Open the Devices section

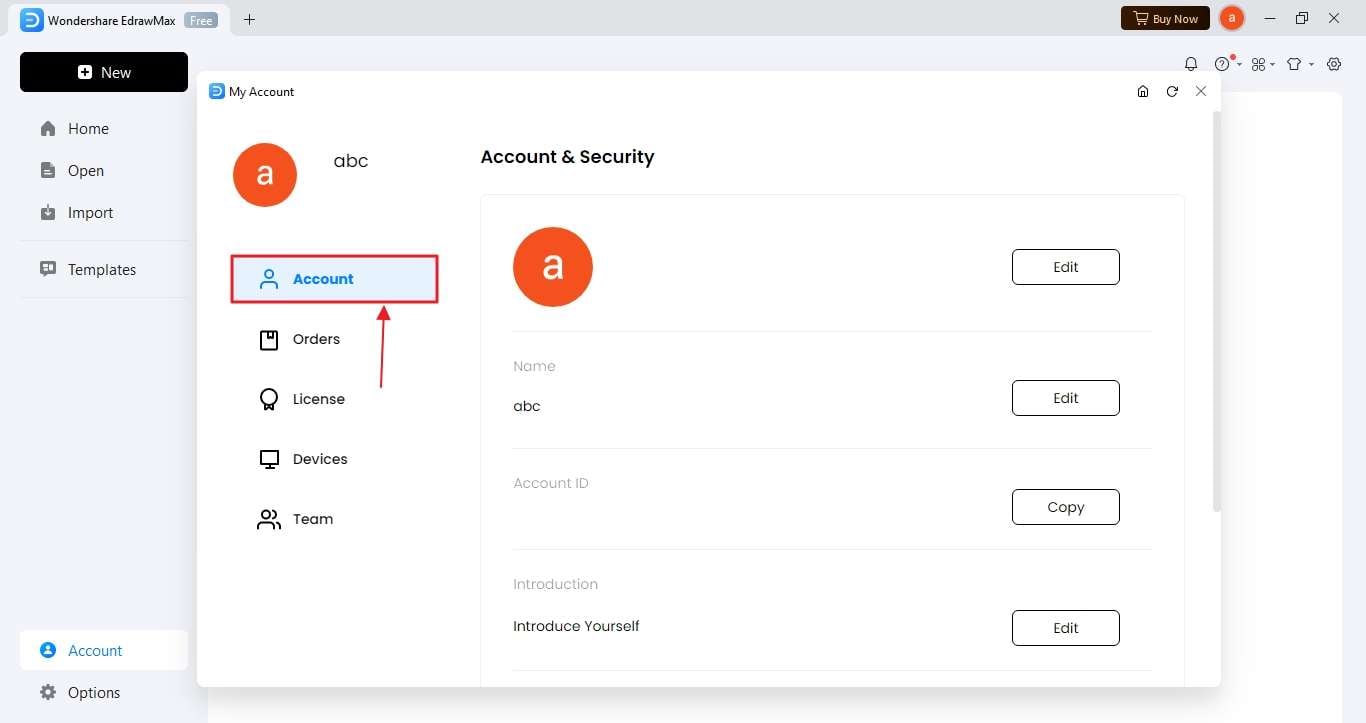[x=320, y=459]
